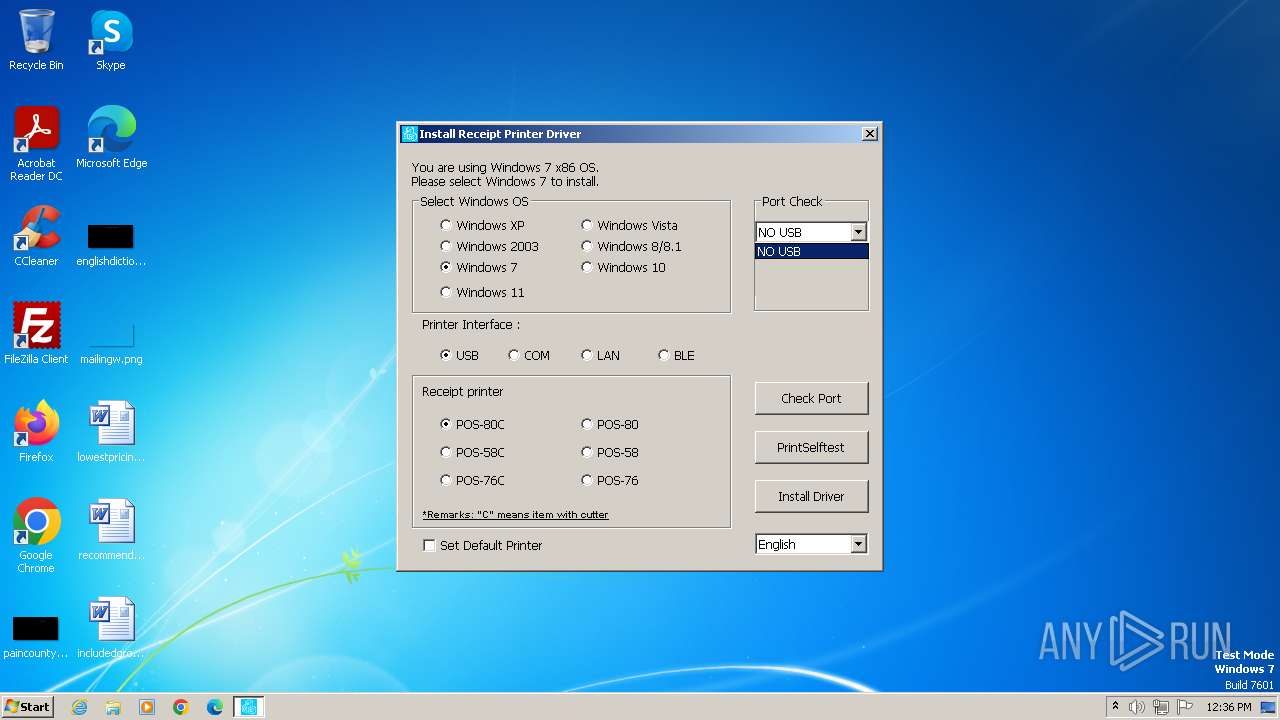The width and height of the screenshot is (1280, 720).
Task: Pick Windows 10 as the OS
Action: click(623, 267)
